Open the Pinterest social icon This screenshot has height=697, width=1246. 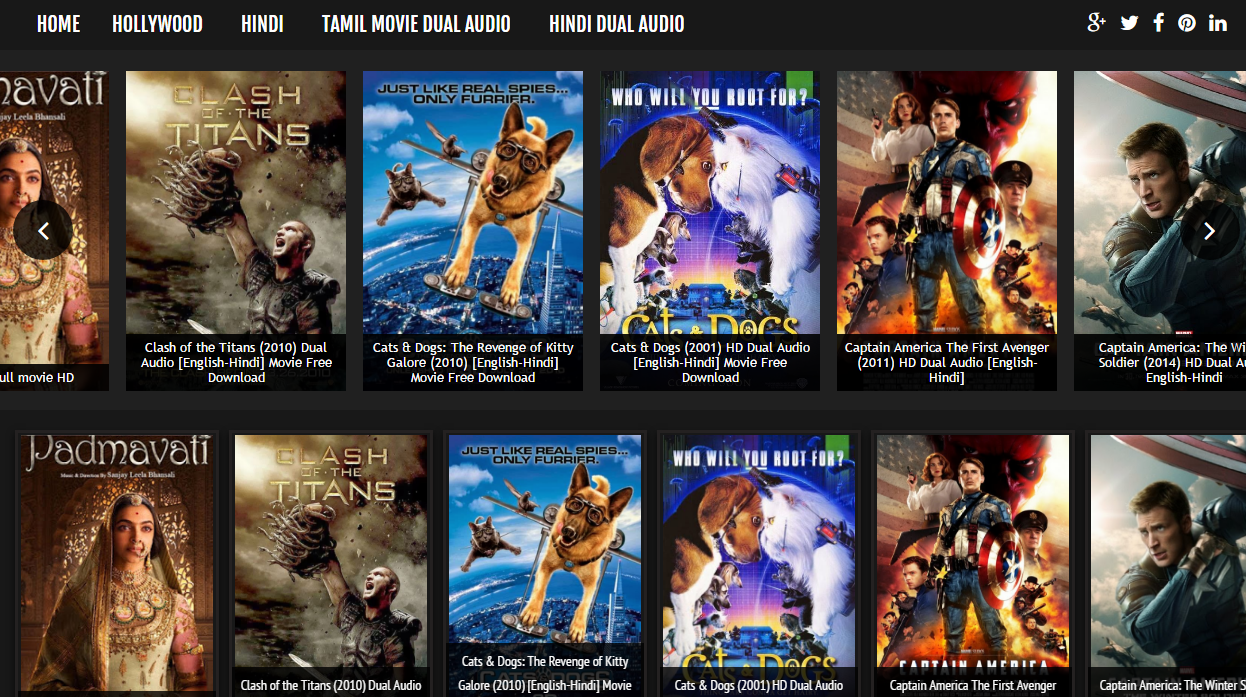coord(1186,23)
